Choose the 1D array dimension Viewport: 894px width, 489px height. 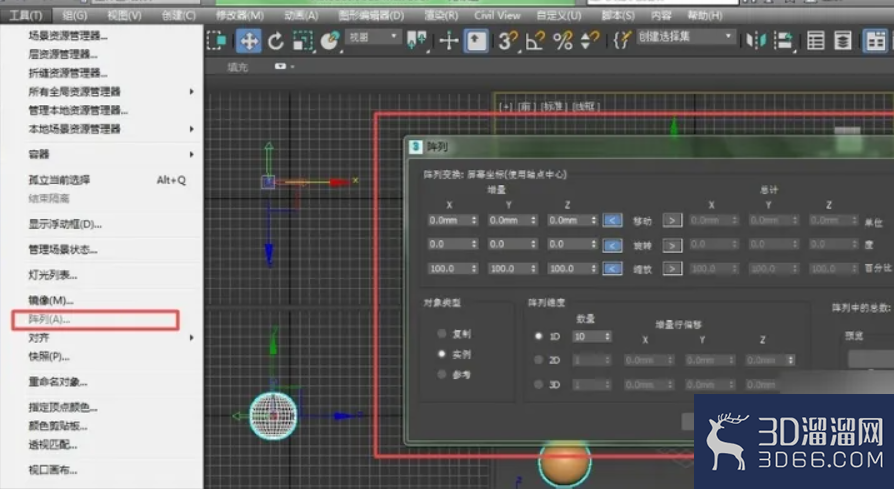538,336
